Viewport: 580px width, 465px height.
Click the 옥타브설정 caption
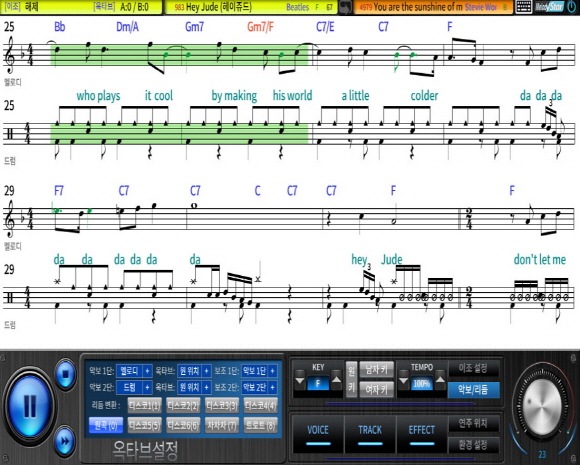tap(145, 450)
